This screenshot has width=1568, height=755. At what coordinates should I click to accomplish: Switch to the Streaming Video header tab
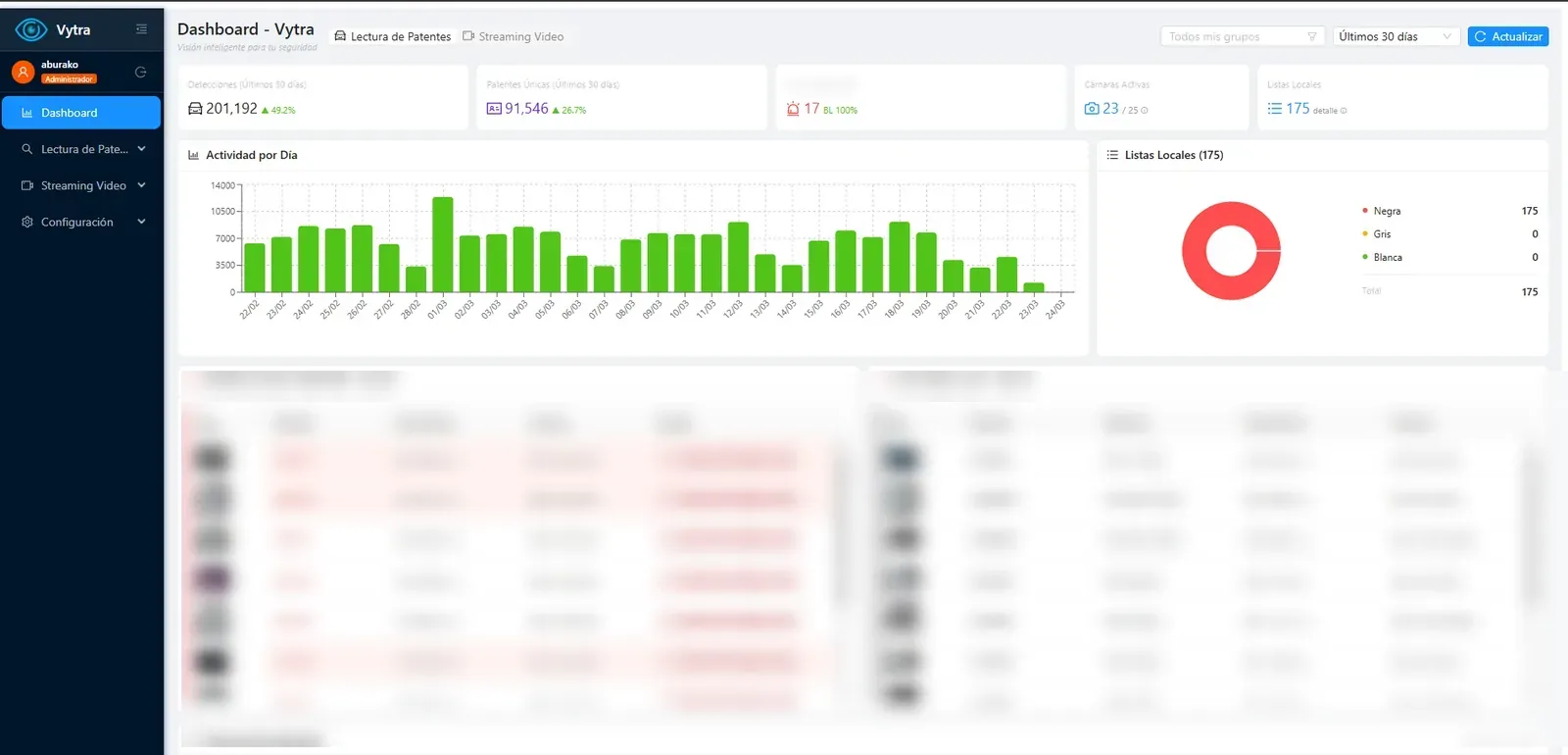(x=514, y=36)
